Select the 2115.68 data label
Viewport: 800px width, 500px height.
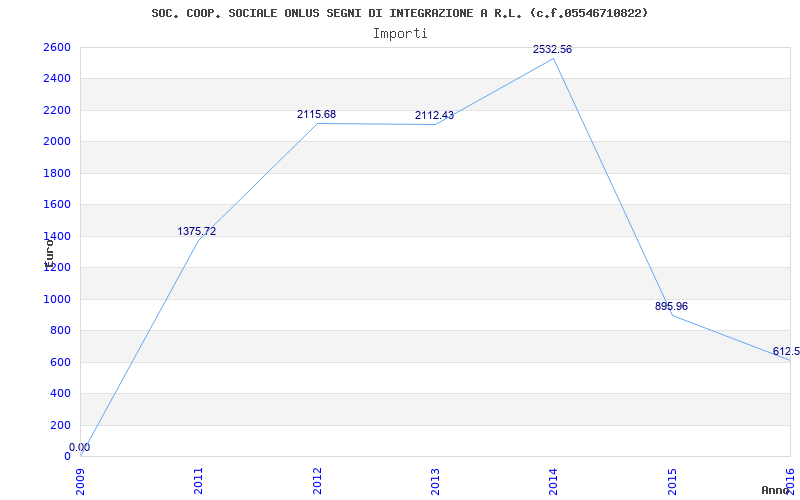(316, 114)
